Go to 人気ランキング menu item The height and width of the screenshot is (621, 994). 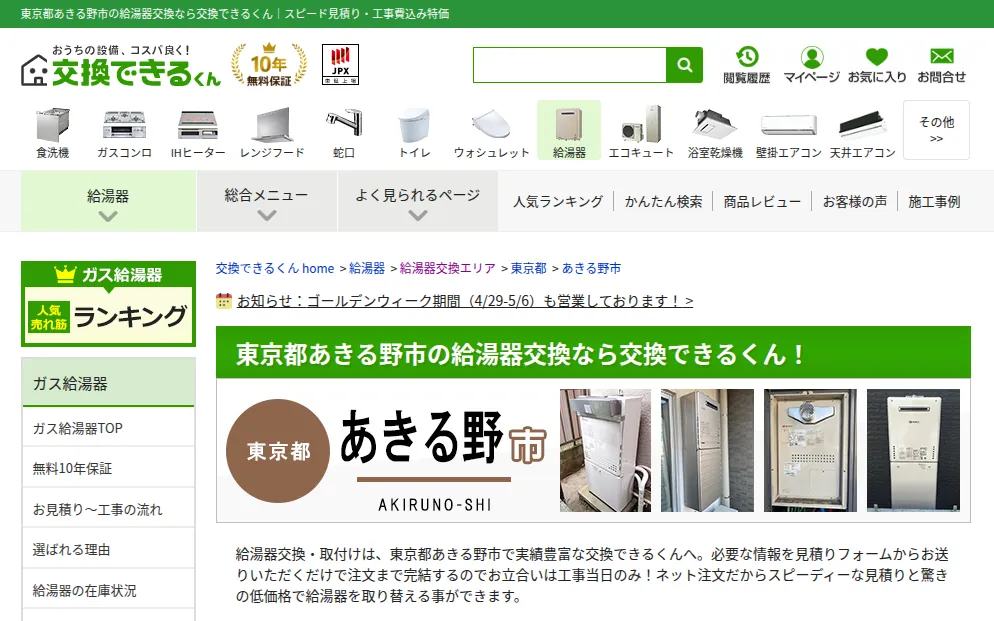[558, 202]
